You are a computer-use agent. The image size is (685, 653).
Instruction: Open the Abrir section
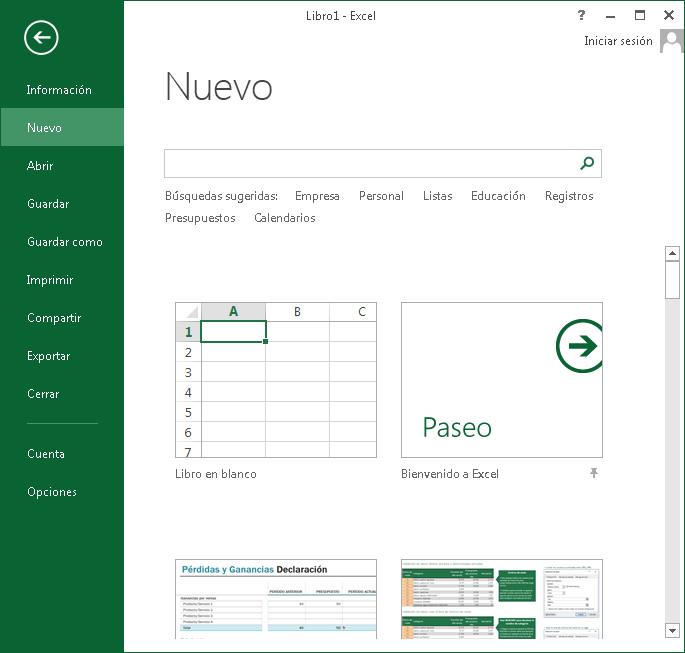40,166
